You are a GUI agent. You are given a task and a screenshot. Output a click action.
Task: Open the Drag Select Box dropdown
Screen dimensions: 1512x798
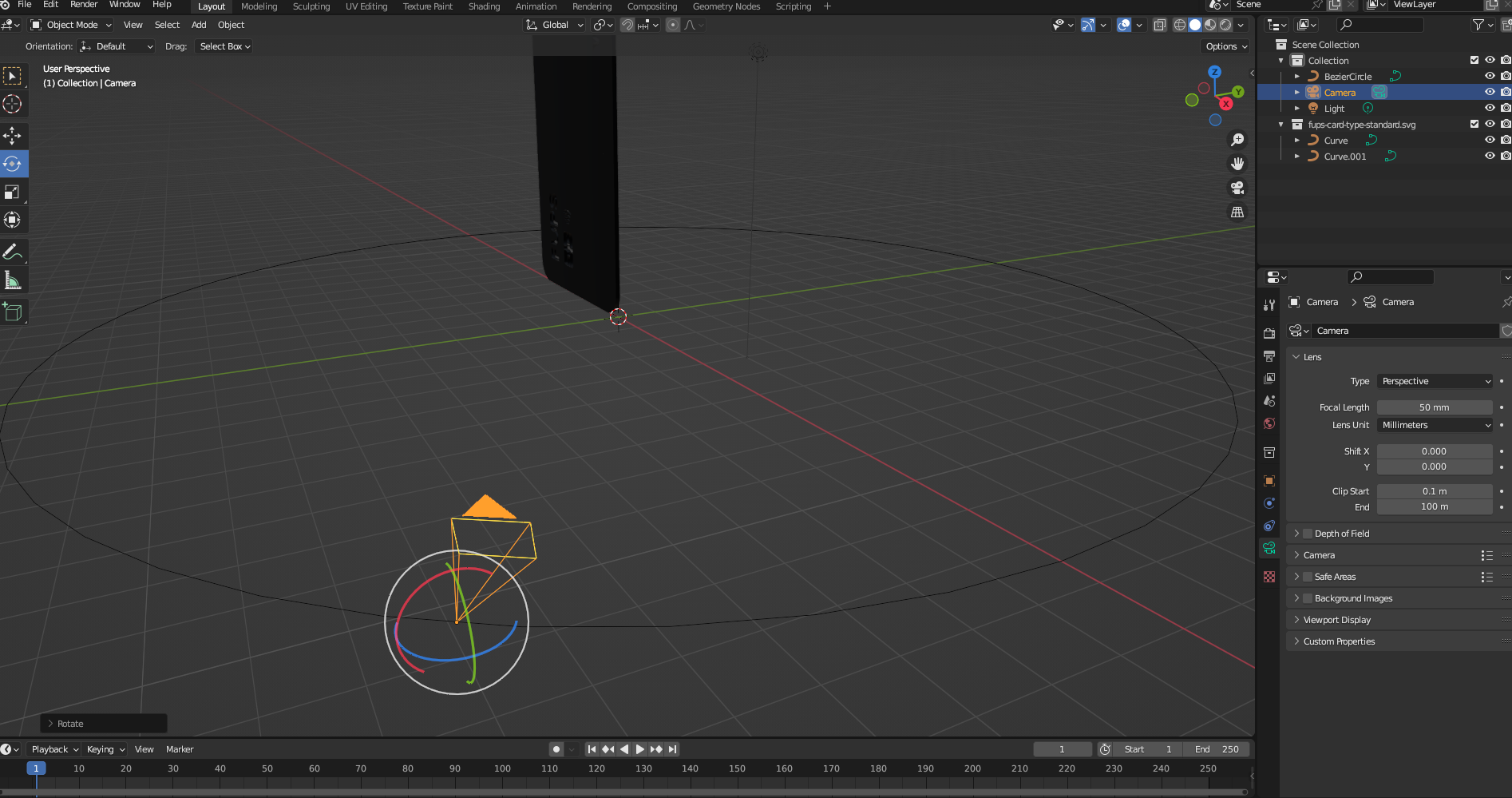point(224,46)
